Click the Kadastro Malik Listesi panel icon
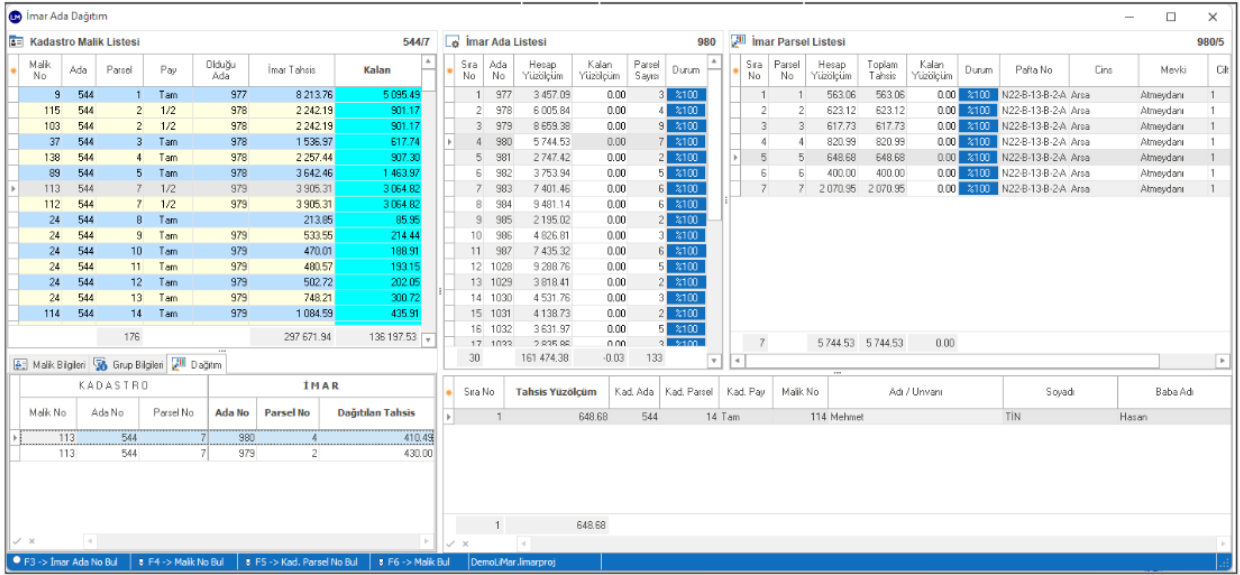This screenshot has height=575, width=1240. tap(16, 42)
